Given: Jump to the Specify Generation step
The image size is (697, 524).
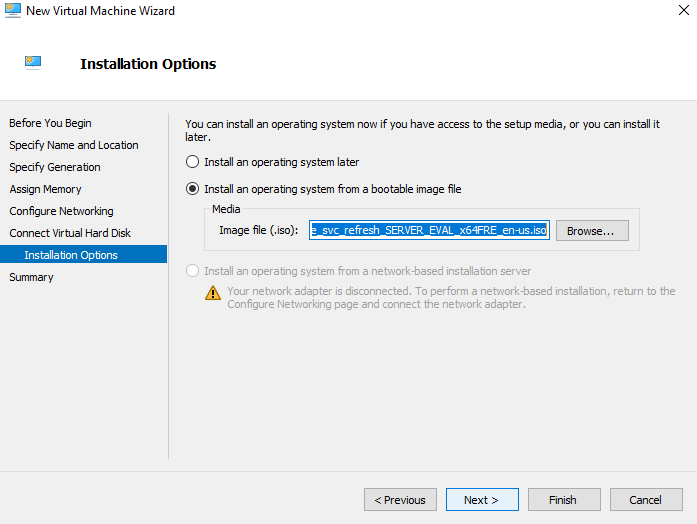Looking at the screenshot, I should (x=55, y=167).
